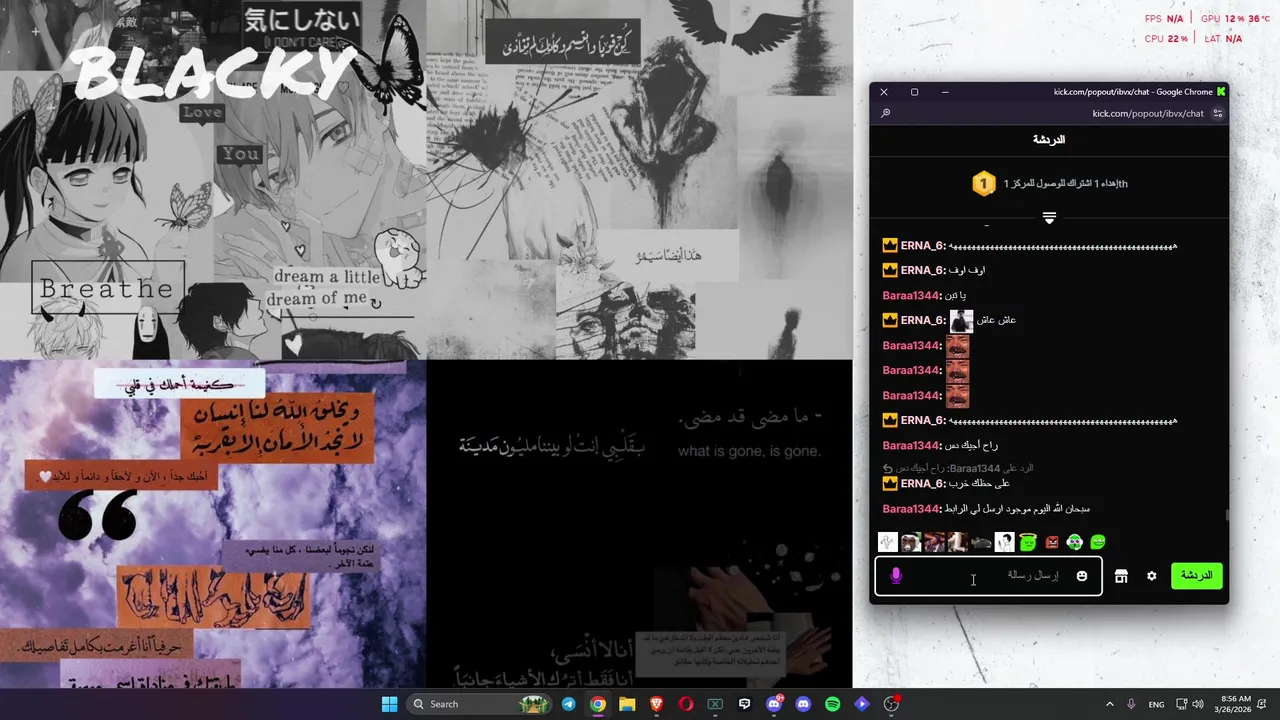Click the green الدردشة send button
Screen dimensions: 1280x720
(1197, 575)
